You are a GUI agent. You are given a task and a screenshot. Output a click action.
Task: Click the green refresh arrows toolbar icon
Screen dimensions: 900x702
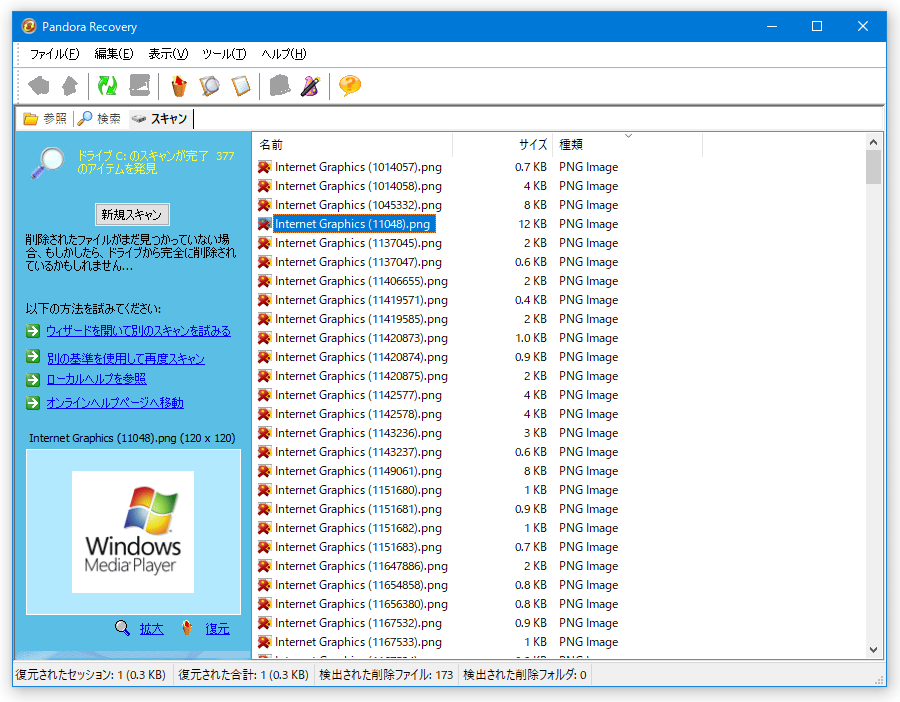pyautogui.click(x=107, y=86)
